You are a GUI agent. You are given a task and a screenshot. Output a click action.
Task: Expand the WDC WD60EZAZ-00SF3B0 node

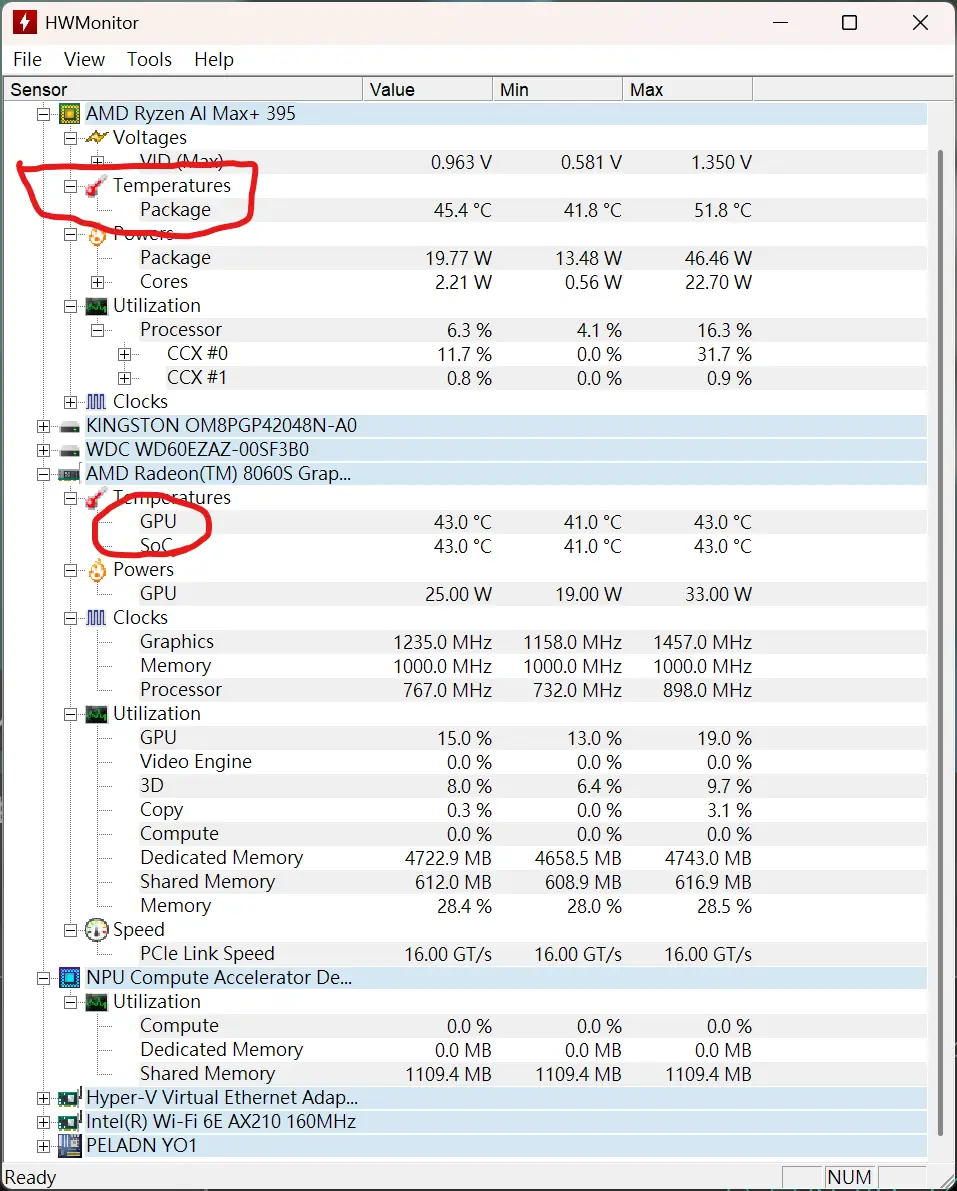(43, 450)
